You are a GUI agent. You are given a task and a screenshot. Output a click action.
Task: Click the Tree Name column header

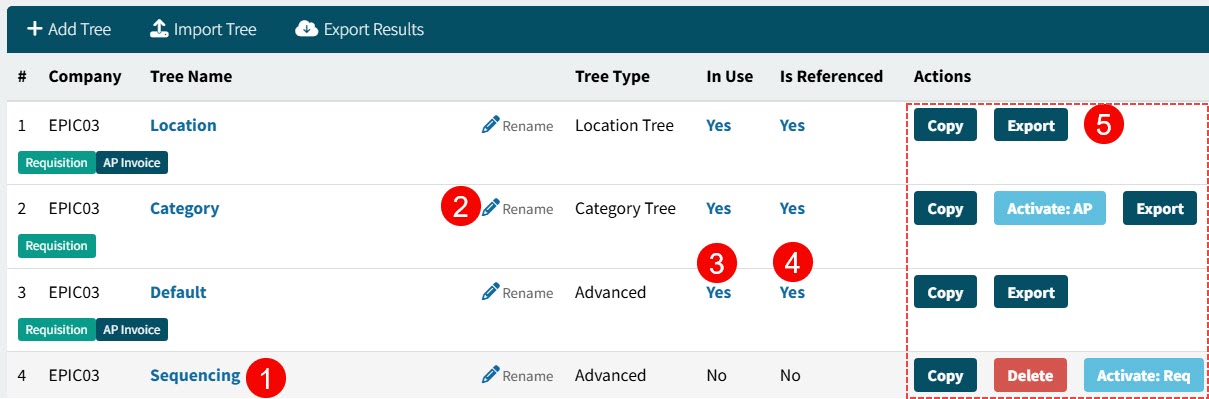[191, 76]
